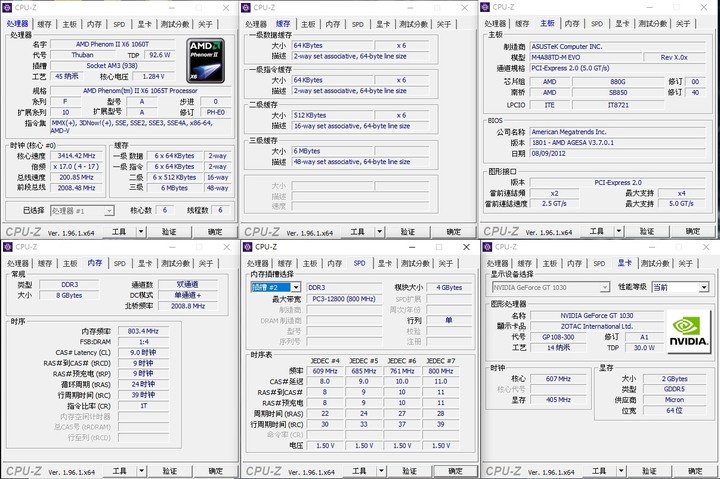720x479 pixels.
Task: Click the 三级缓存 size 6 MBytes field
Action: [x=332, y=151]
